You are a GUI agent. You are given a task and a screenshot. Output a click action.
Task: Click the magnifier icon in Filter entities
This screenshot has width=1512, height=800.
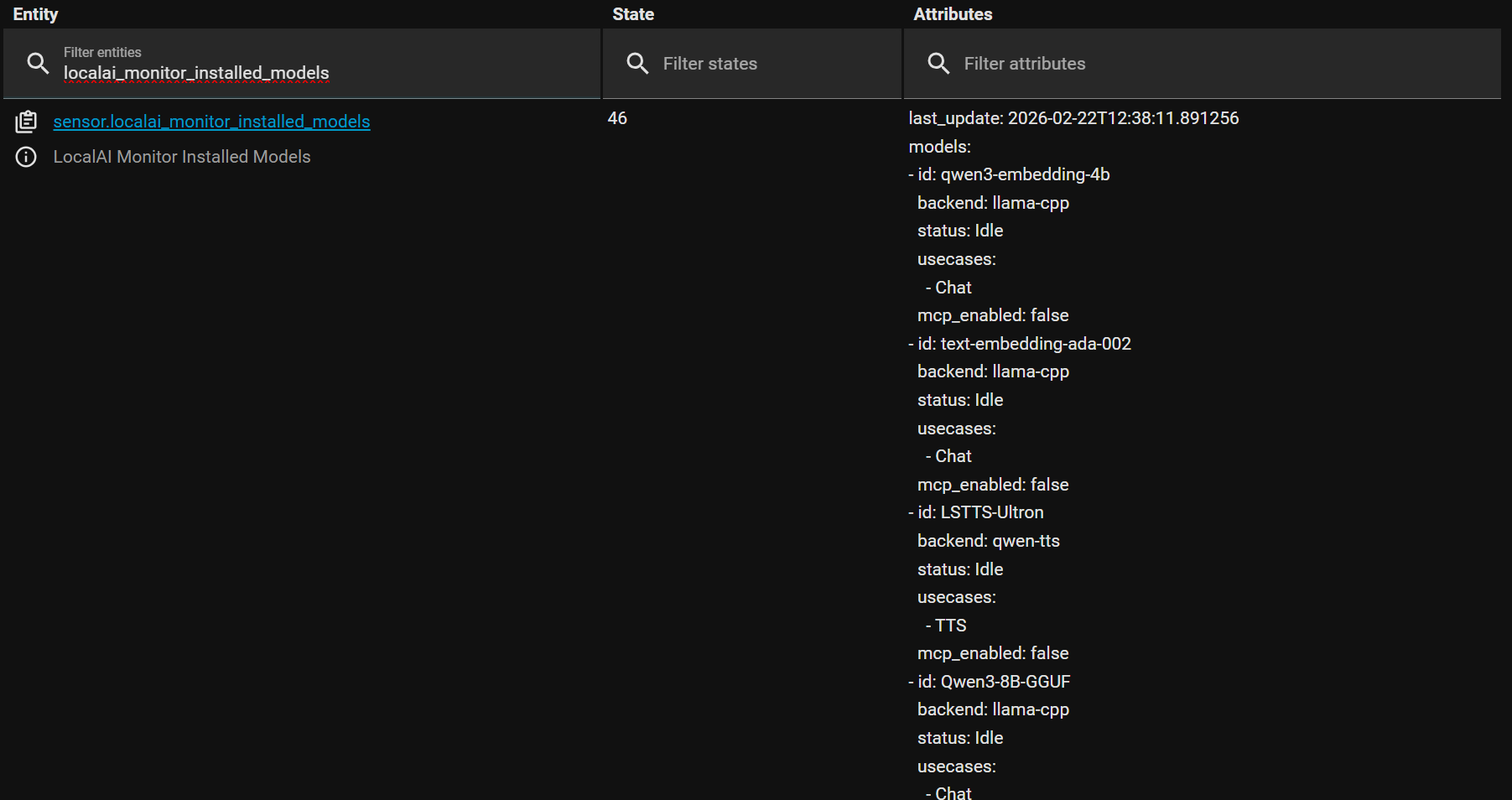click(x=38, y=64)
